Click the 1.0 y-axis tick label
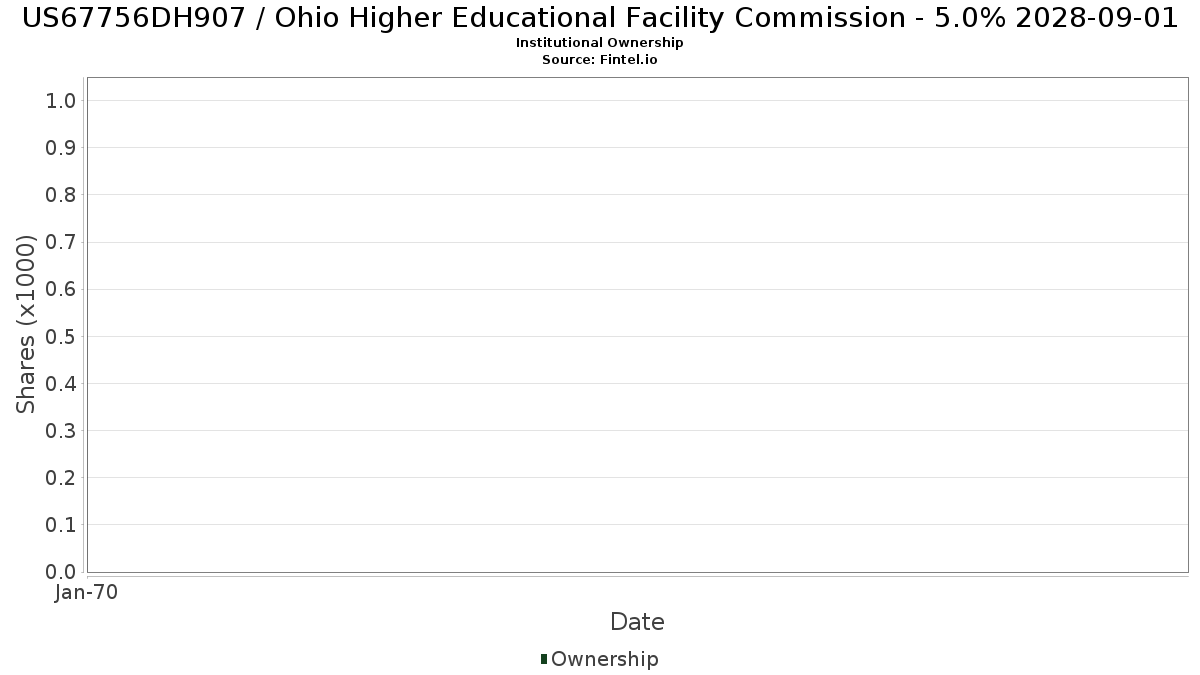 (61, 100)
